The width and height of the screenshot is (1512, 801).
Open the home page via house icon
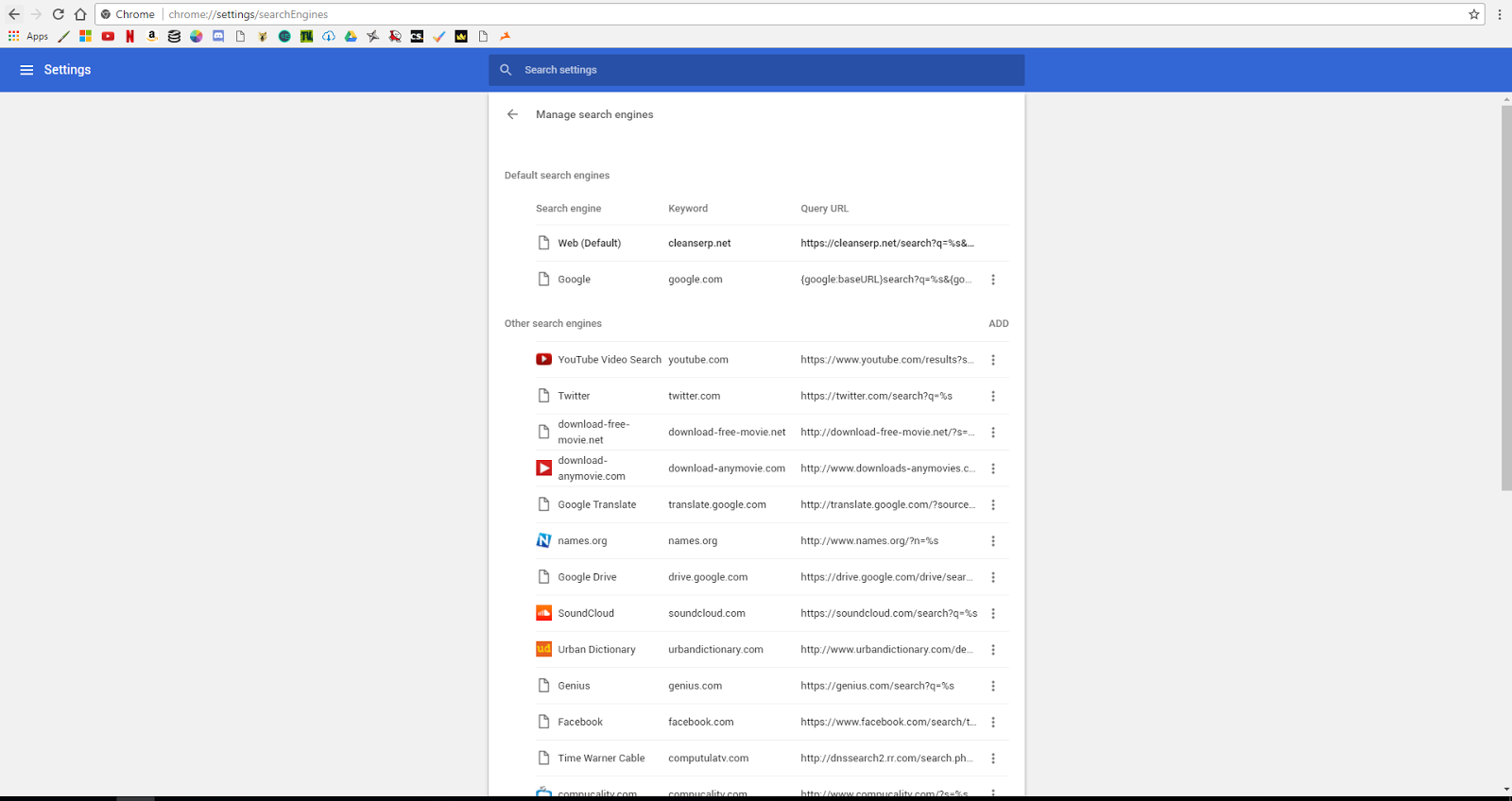point(80,14)
